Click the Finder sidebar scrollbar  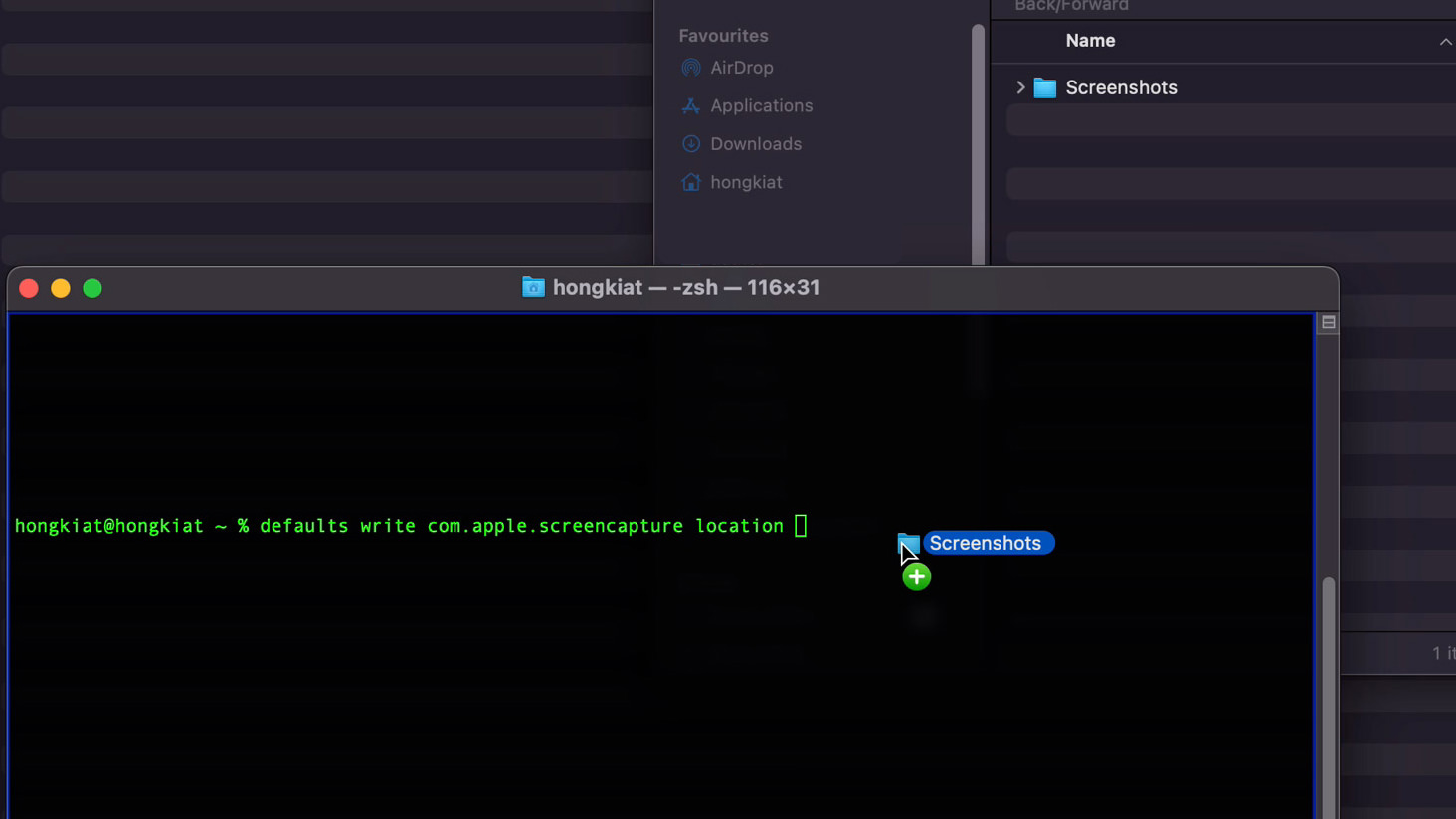(x=978, y=145)
